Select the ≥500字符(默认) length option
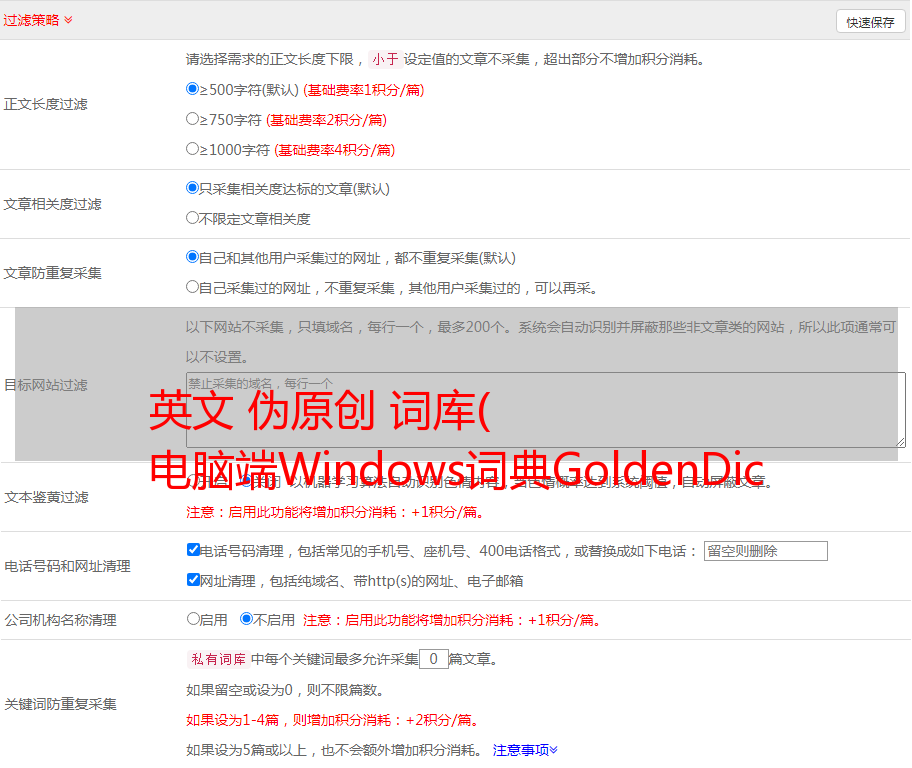This screenshot has height=768, width=912. [192, 88]
